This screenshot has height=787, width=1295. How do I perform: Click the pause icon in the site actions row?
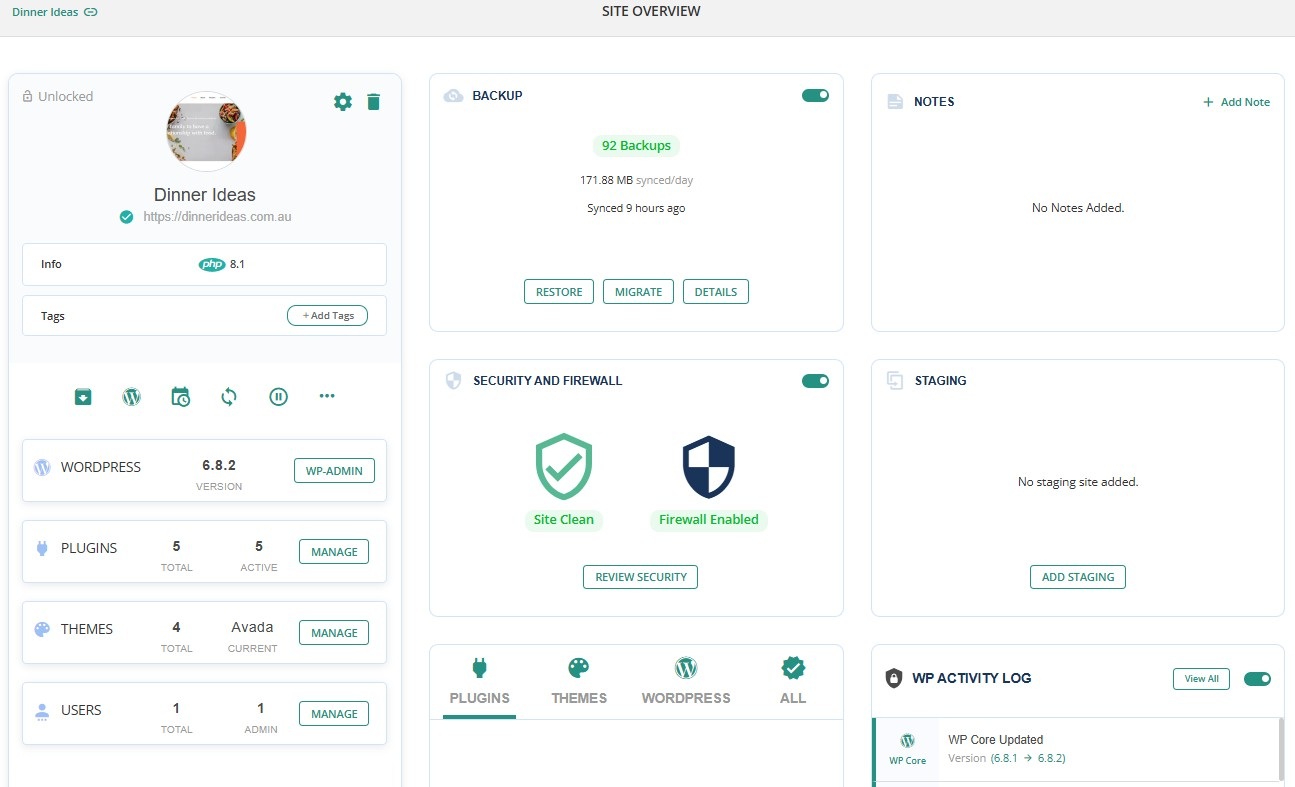click(278, 397)
